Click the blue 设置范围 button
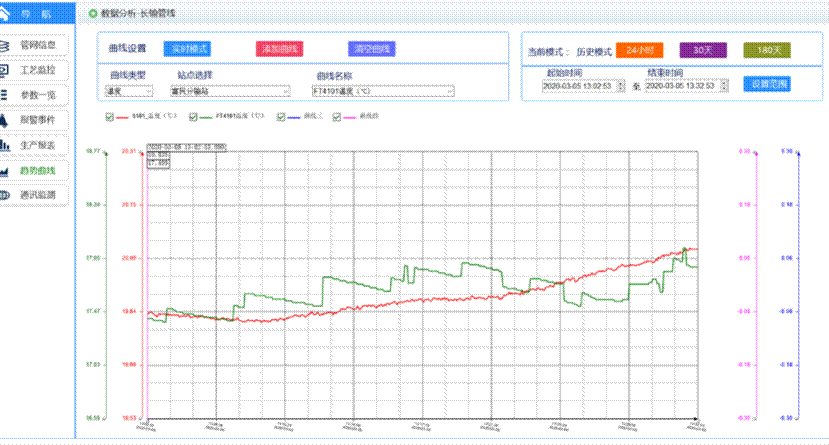The image size is (829, 445). click(x=767, y=84)
